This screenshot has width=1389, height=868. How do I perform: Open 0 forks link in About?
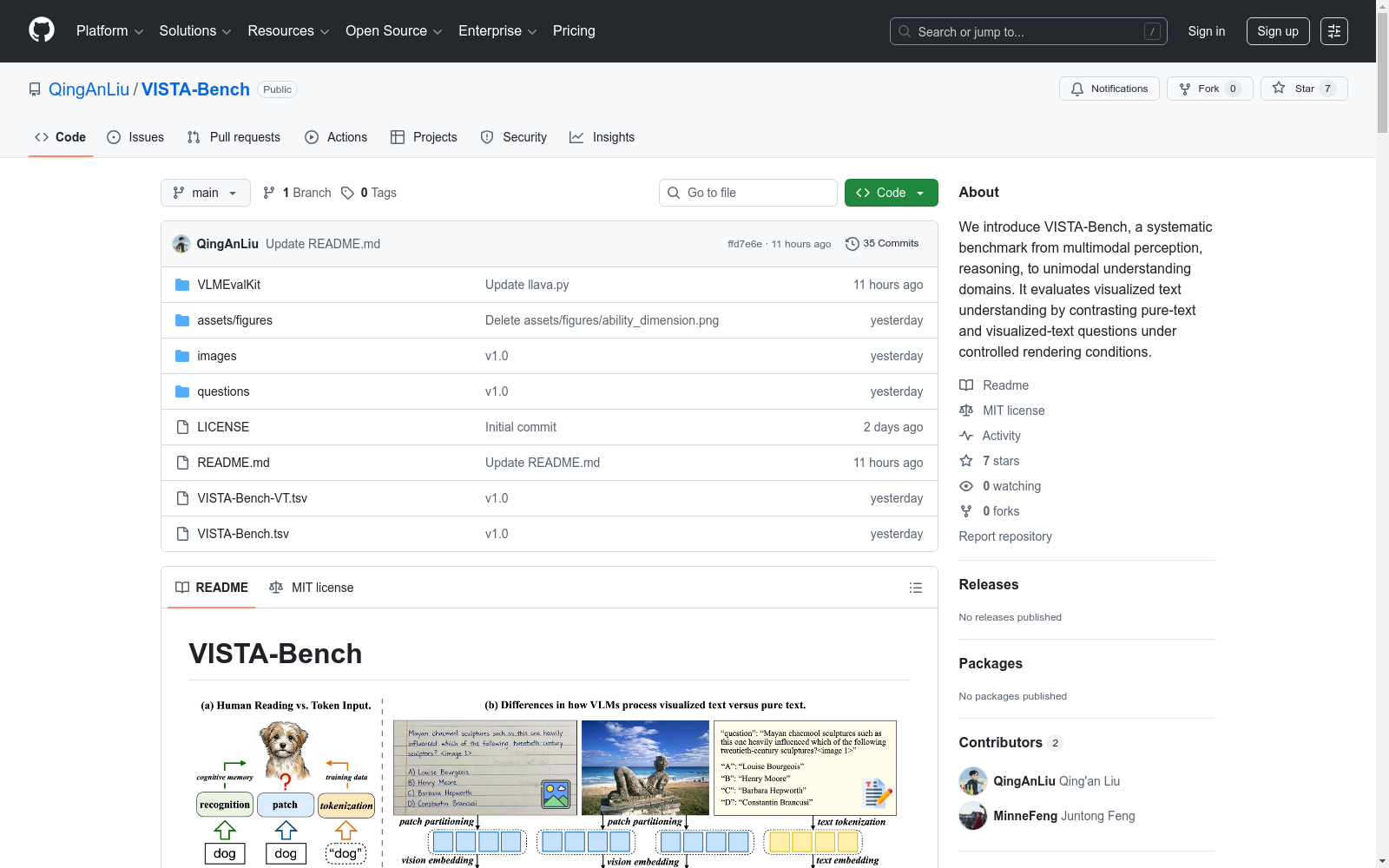[x=990, y=511]
